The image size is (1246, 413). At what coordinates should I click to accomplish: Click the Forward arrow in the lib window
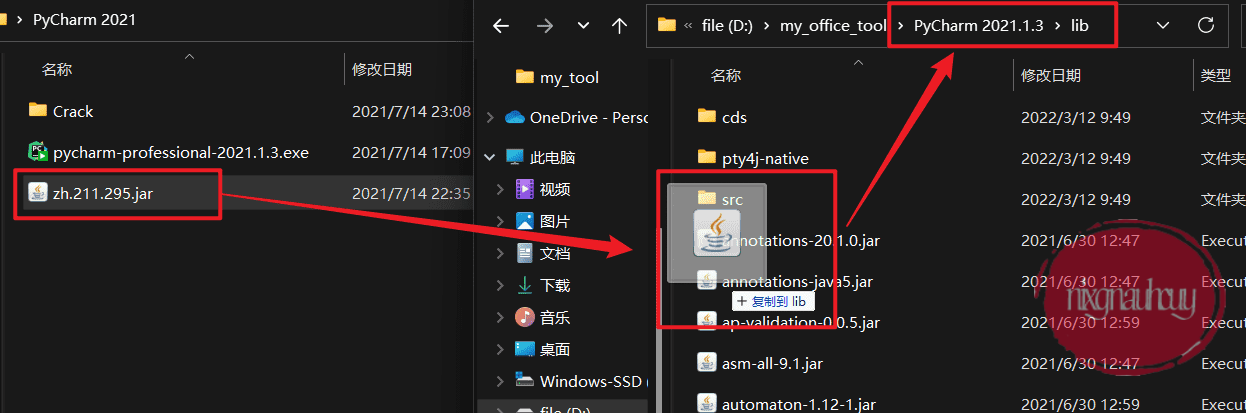545,25
